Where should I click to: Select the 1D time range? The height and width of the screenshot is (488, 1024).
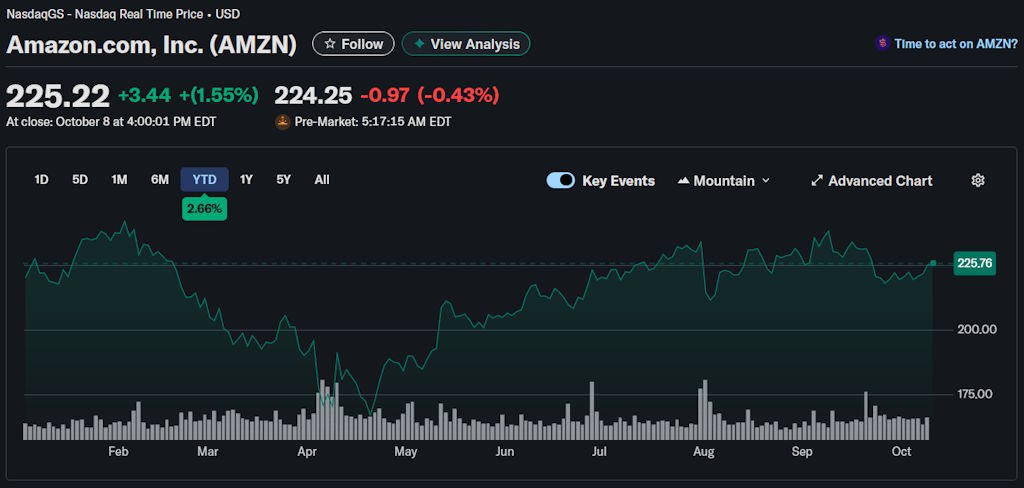click(x=41, y=180)
